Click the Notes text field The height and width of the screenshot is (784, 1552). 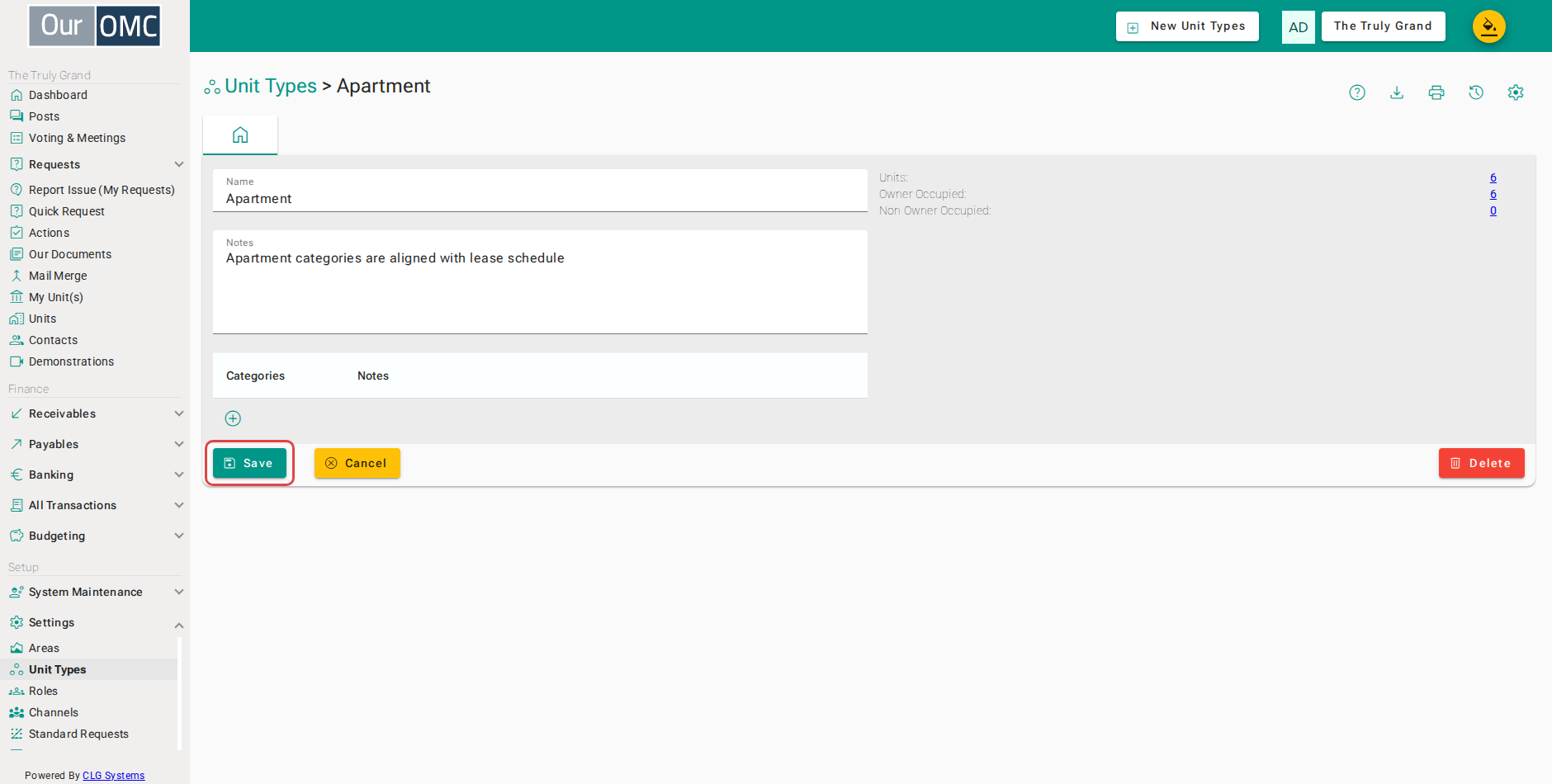(540, 282)
